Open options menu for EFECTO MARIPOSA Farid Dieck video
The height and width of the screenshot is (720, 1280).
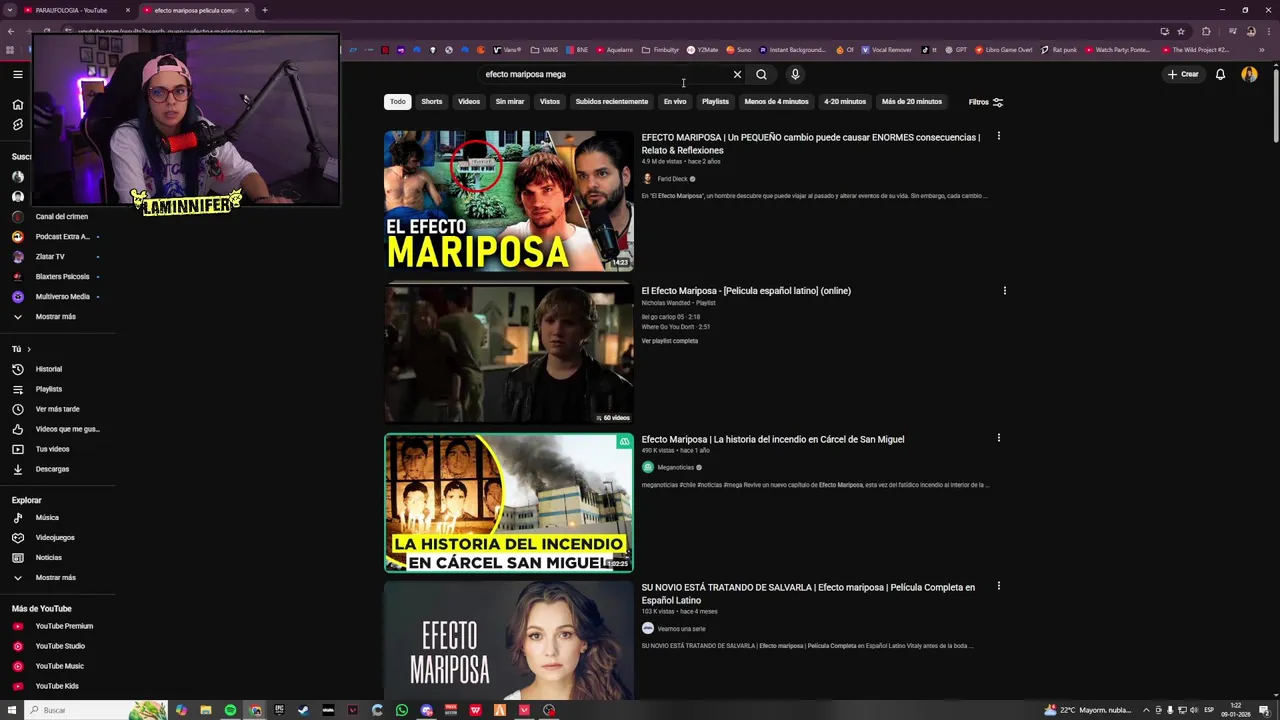[998, 136]
